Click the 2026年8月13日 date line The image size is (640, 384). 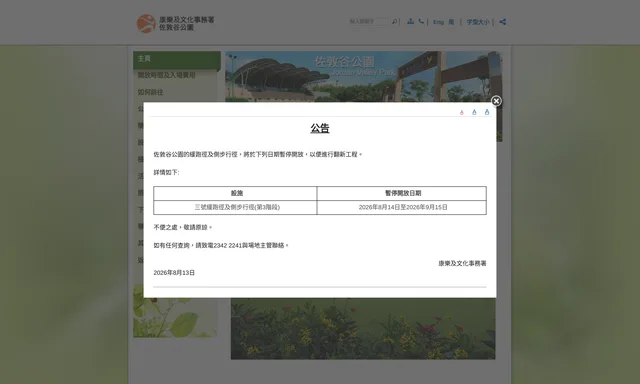coord(174,273)
